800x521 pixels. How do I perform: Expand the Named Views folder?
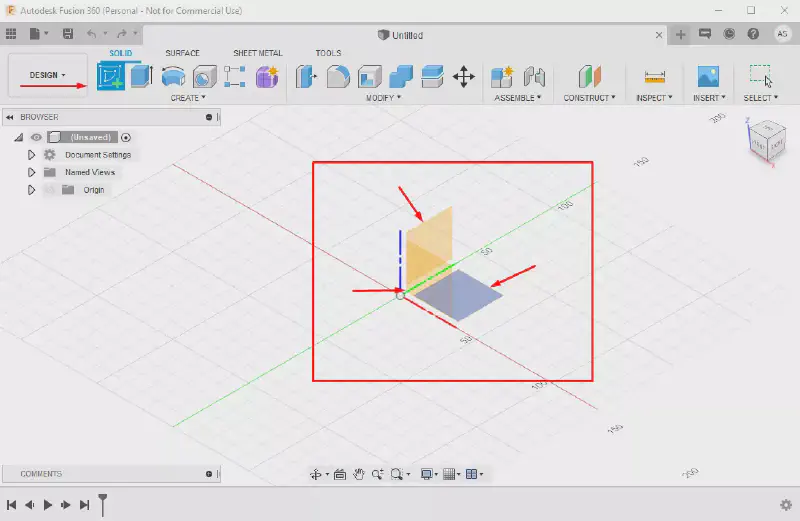[31, 172]
